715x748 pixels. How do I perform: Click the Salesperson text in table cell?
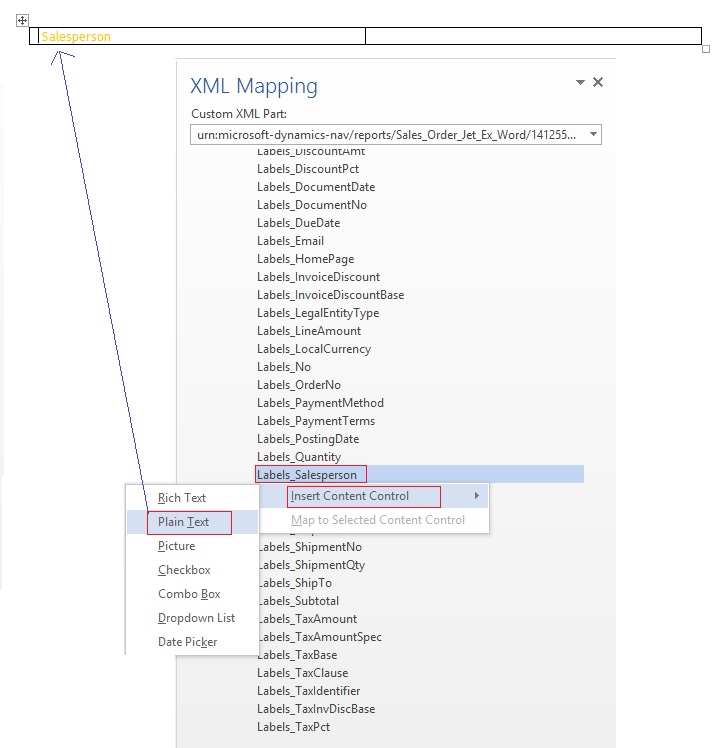click(76, 37)
